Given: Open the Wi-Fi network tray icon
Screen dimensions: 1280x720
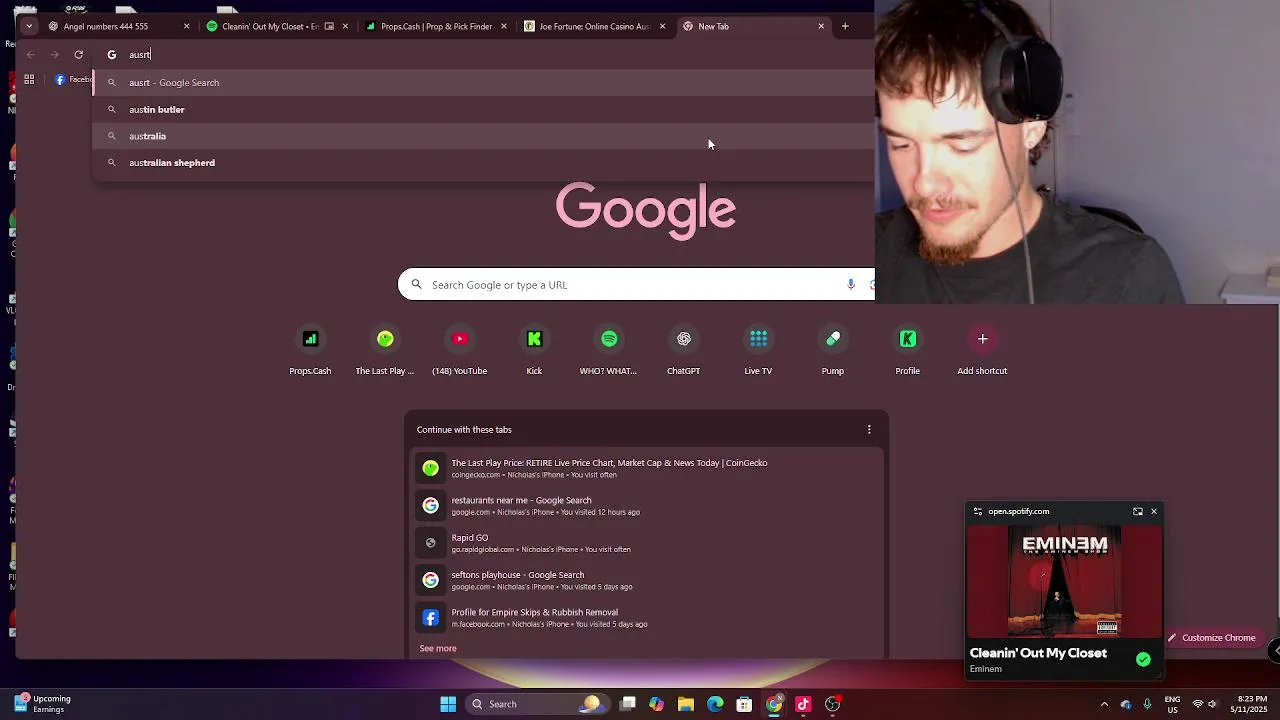Looking at the screenshot, I should [x=1197, y=704].
